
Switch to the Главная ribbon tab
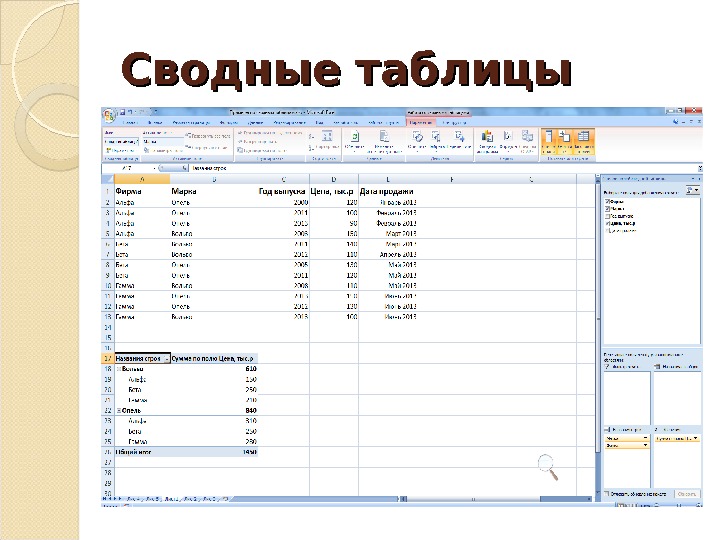[130, 123]
